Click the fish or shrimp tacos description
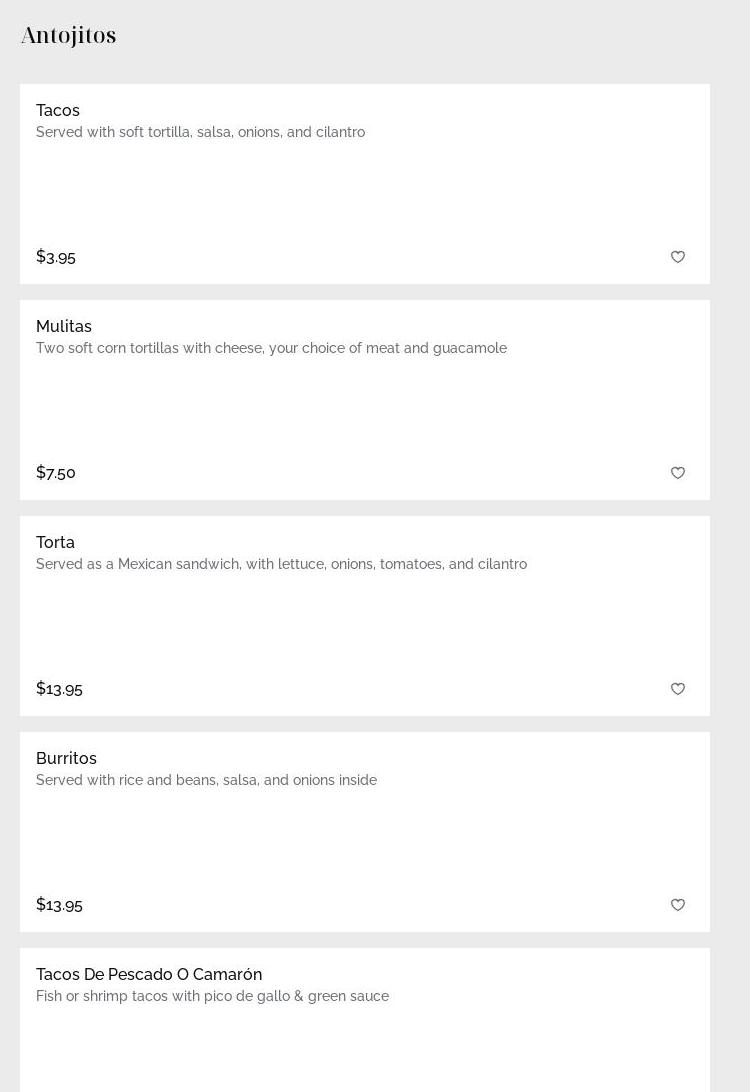 212,997
